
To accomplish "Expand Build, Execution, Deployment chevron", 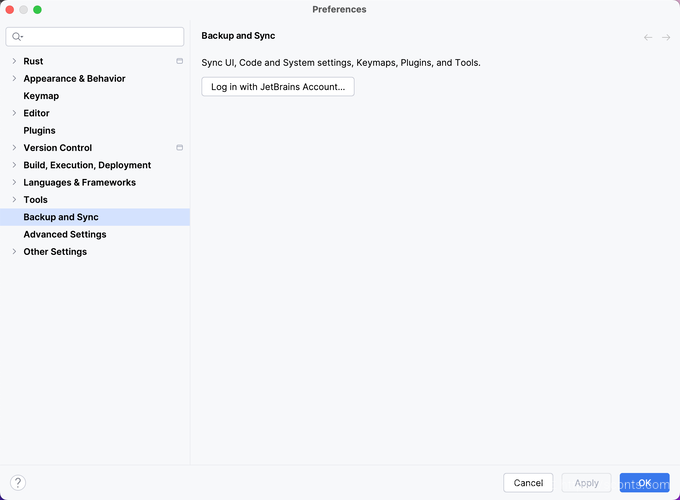I will [x=14, y=165].
